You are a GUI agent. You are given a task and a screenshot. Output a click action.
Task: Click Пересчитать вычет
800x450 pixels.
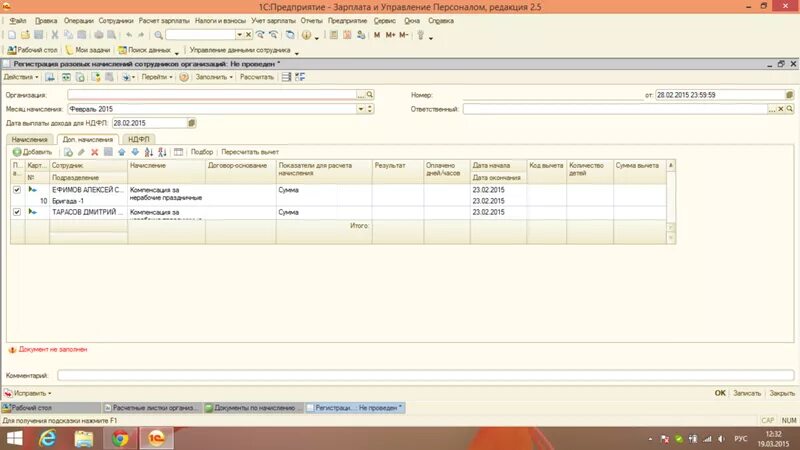click(x=250, y=152)
